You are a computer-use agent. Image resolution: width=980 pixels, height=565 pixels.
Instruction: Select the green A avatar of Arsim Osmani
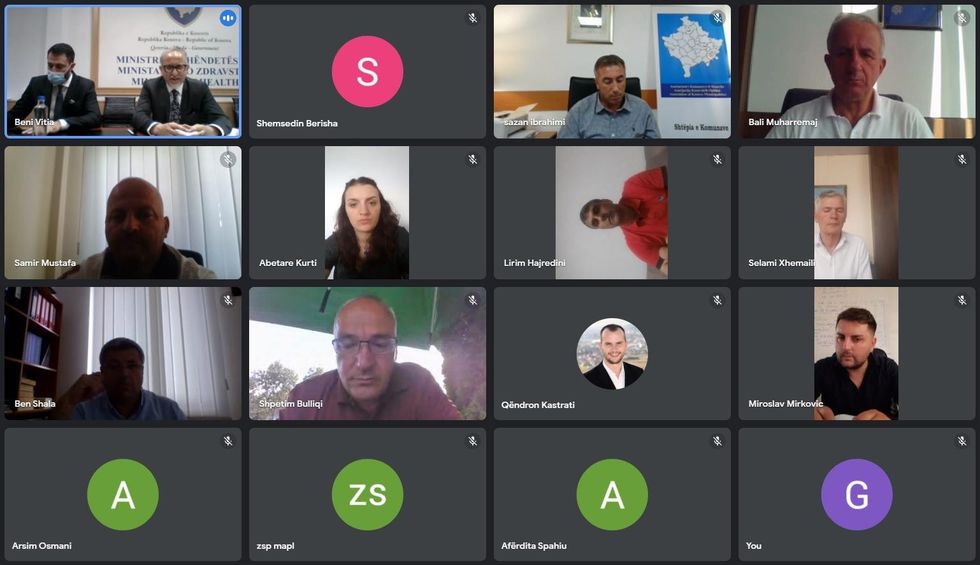pos(123,494)
